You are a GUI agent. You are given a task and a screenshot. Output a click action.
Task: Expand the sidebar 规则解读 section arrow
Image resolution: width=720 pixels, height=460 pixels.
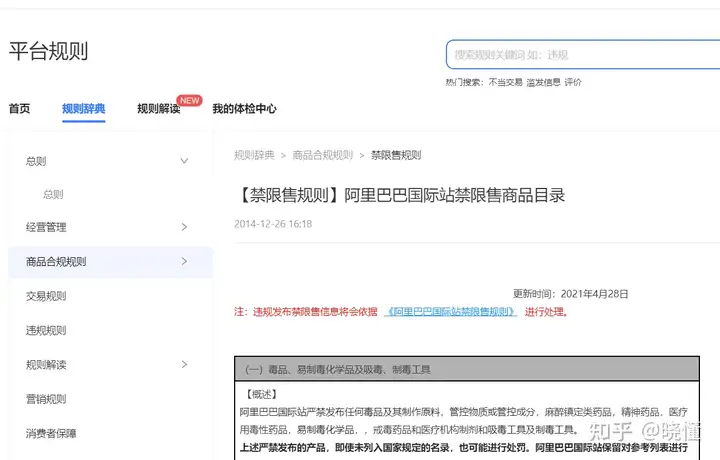[184, 365]
